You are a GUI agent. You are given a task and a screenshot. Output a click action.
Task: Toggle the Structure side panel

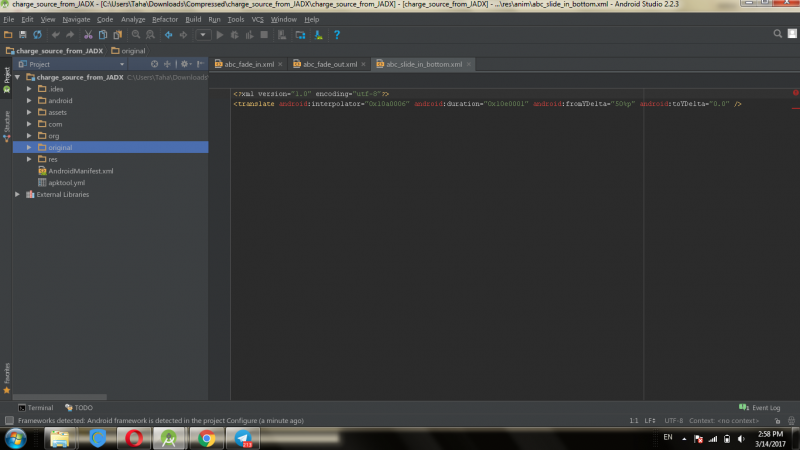point(6,121)
